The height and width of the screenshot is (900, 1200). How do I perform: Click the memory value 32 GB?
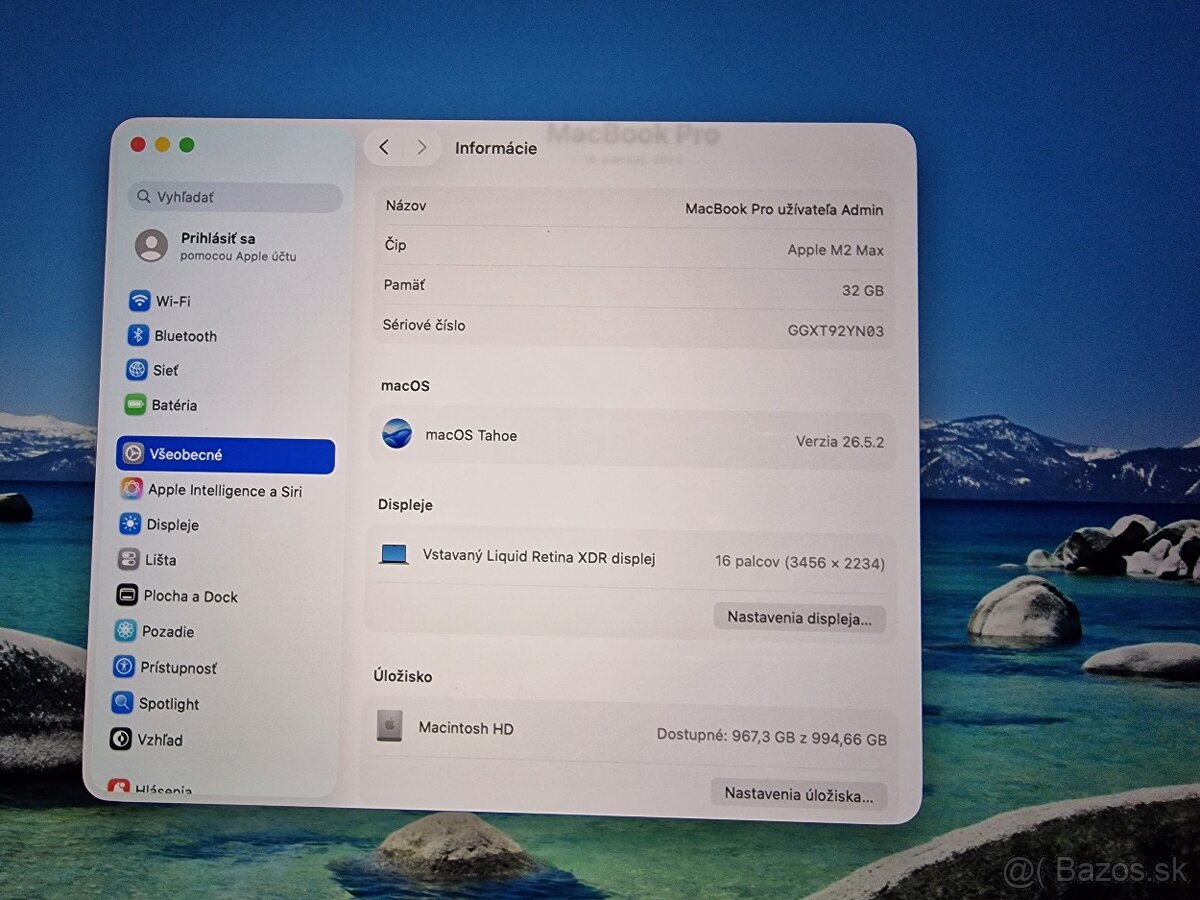pos(863,290)
